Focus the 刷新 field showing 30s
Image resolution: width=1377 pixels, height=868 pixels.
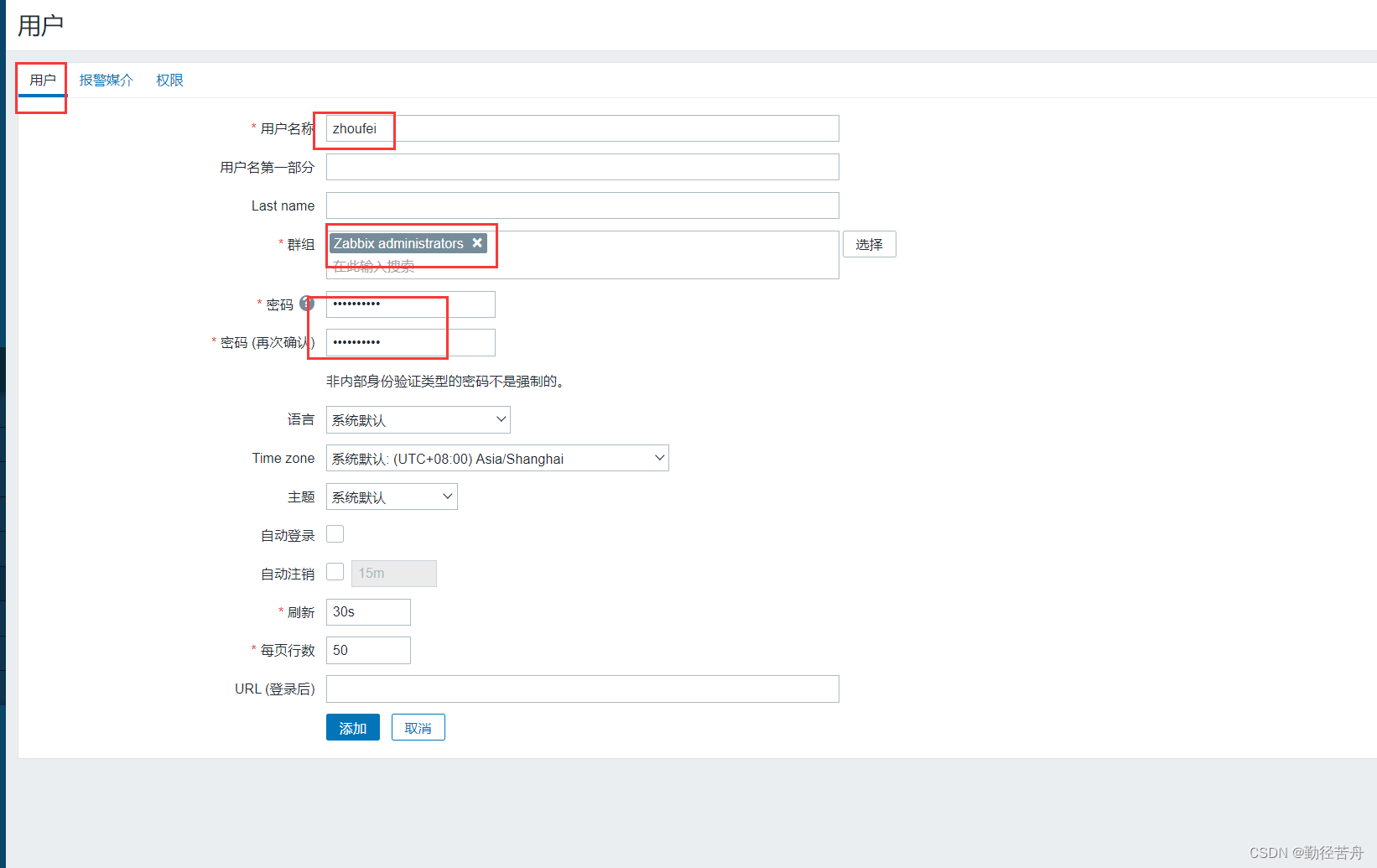coord(368,612)
